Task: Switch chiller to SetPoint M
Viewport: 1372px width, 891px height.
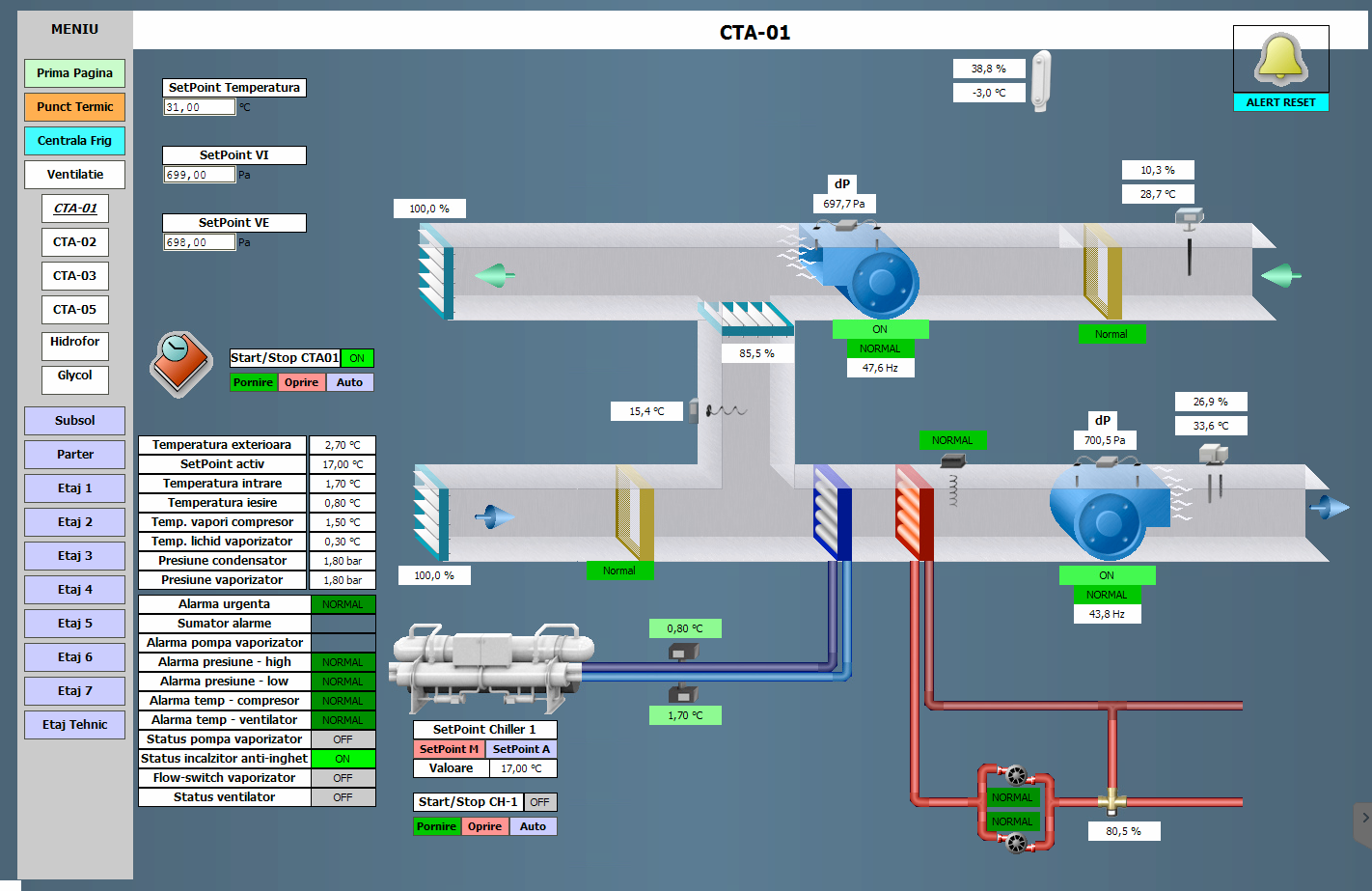Action: (449, 749)
